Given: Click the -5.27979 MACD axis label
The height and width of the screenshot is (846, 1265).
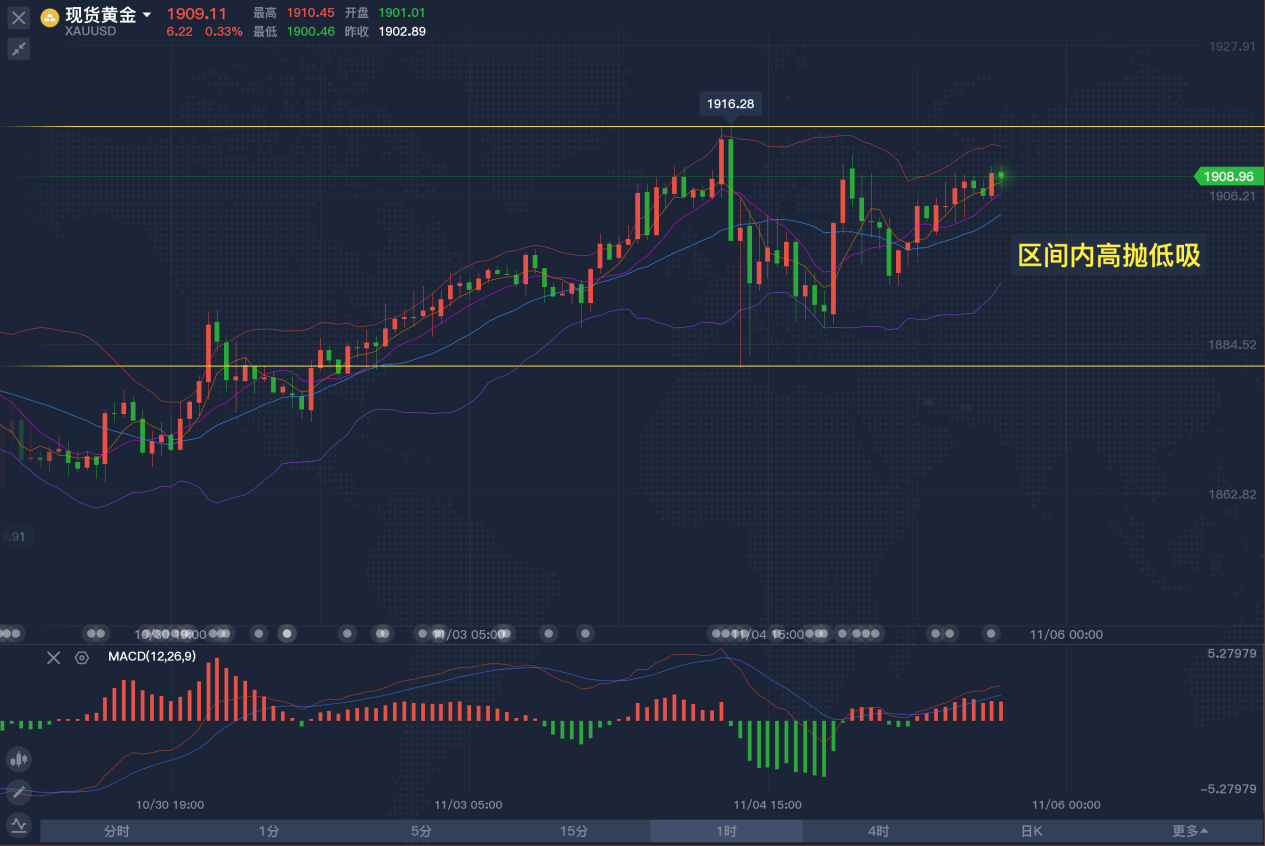Looking at the screenshot, I should [x=1229, y=789].
